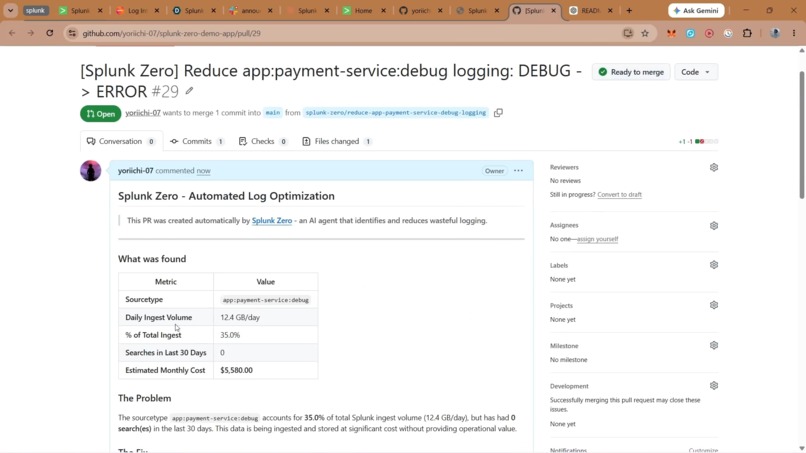Viewport: 806px width, 453px height.
Task: Focus the browser address bar URL
Action: pos(172,33)
